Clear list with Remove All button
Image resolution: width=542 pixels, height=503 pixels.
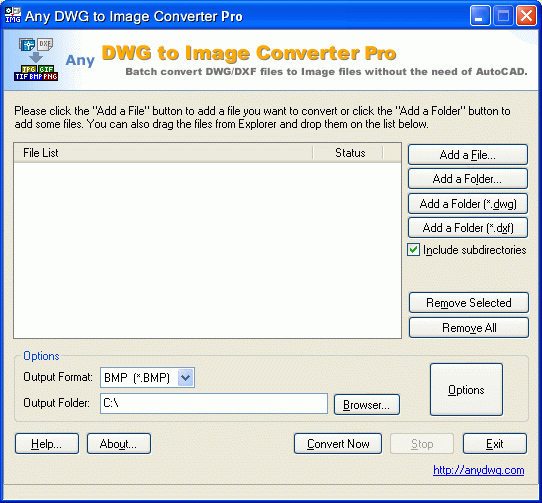(469, 327)
